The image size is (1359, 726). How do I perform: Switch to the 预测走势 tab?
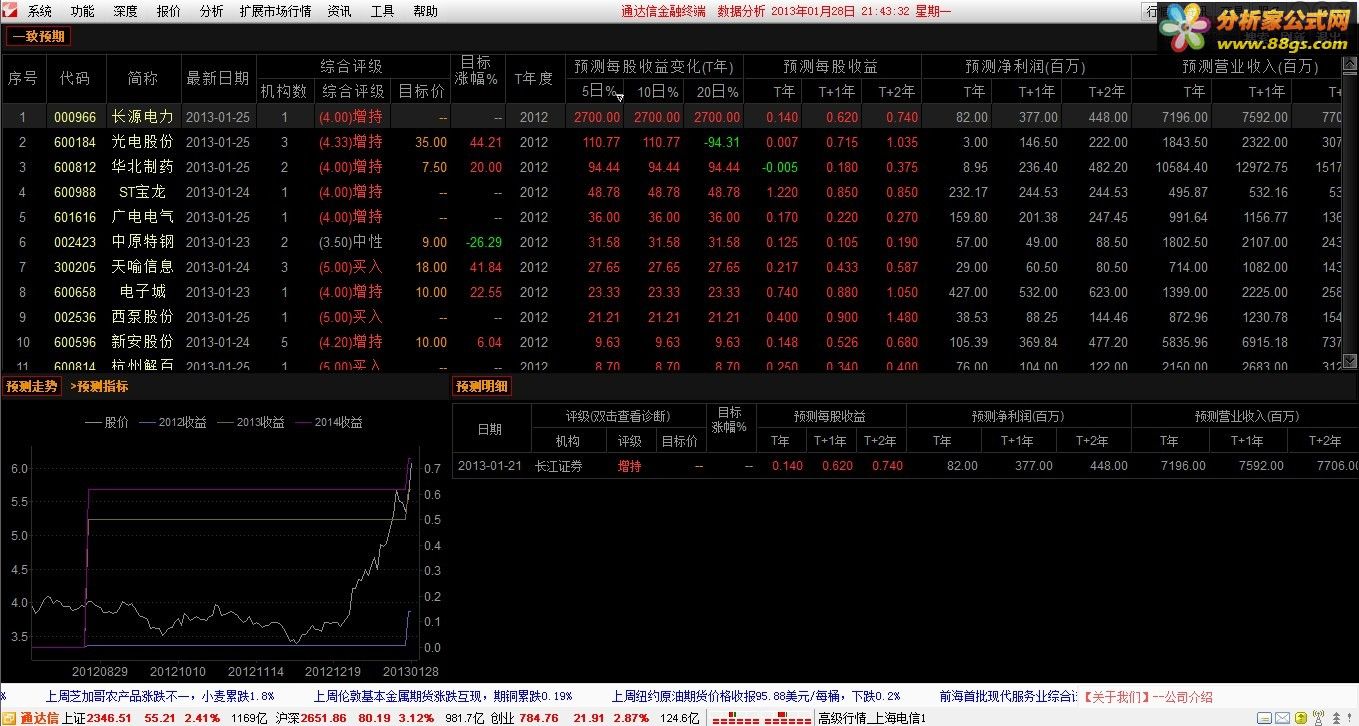click(x=31, y=386)
